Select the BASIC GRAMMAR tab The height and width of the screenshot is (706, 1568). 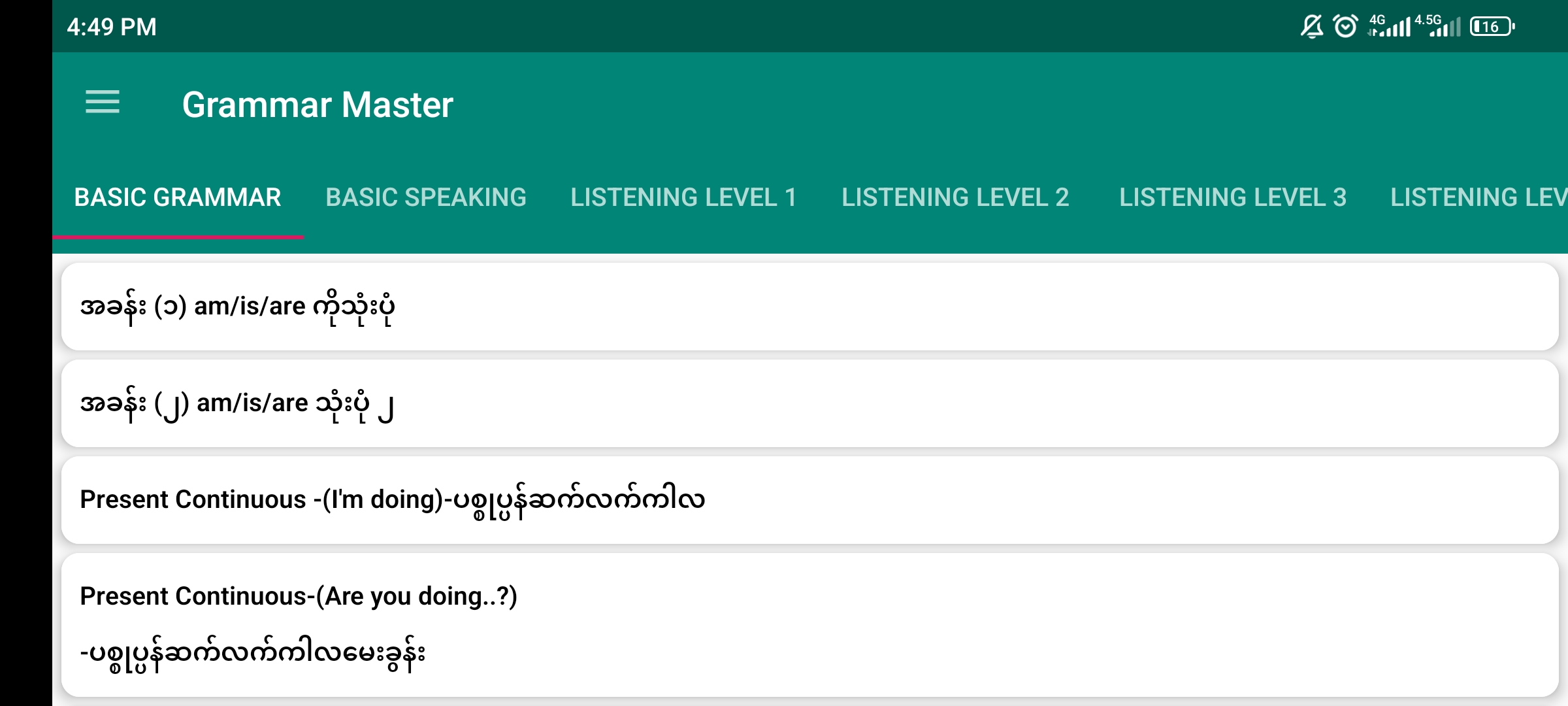178,197
